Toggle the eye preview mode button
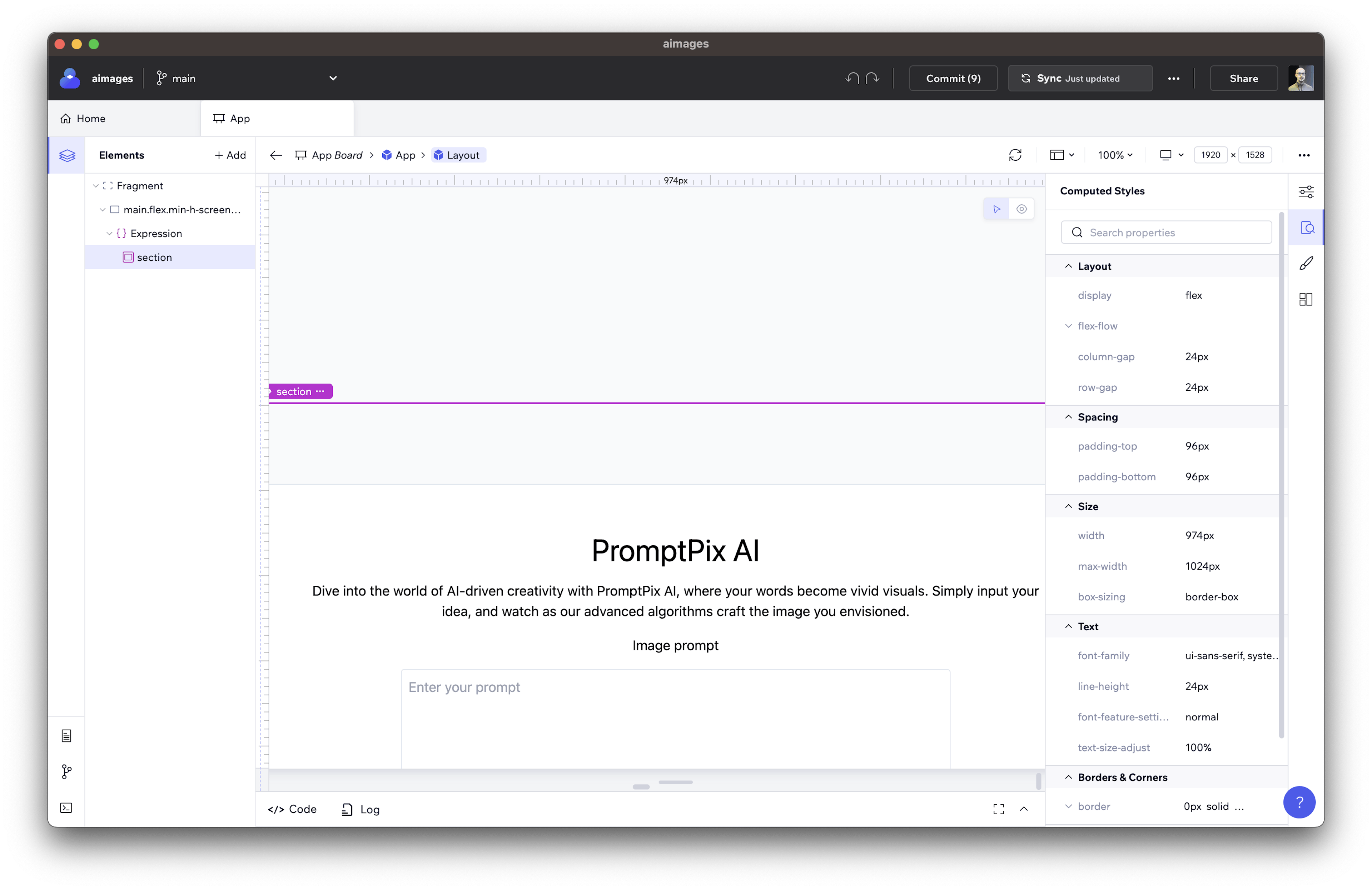1372x890 pixels. click(x=1021, y=209)
